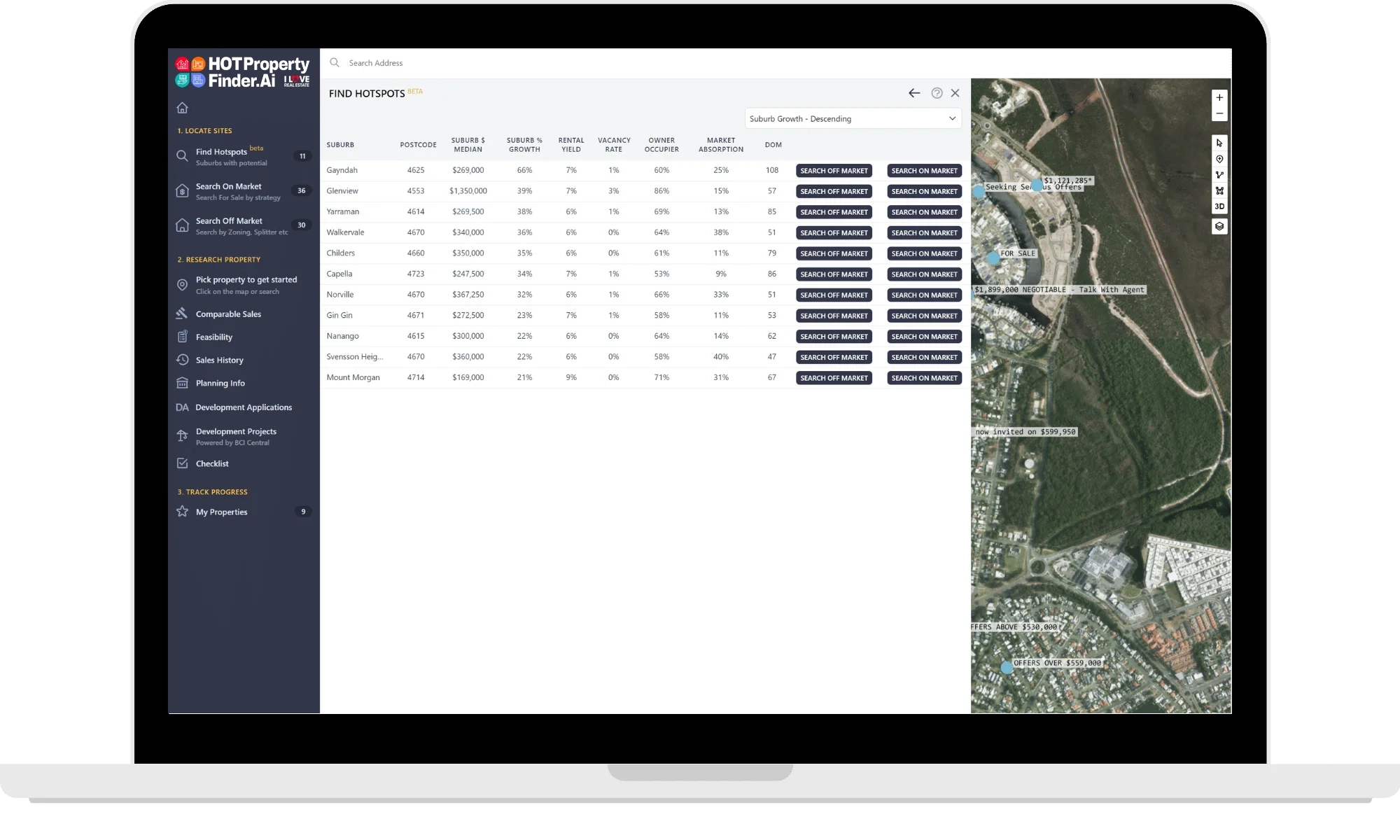Click the home icon in sidebar
1400x840 pixels.
click(x=183, y=108)
